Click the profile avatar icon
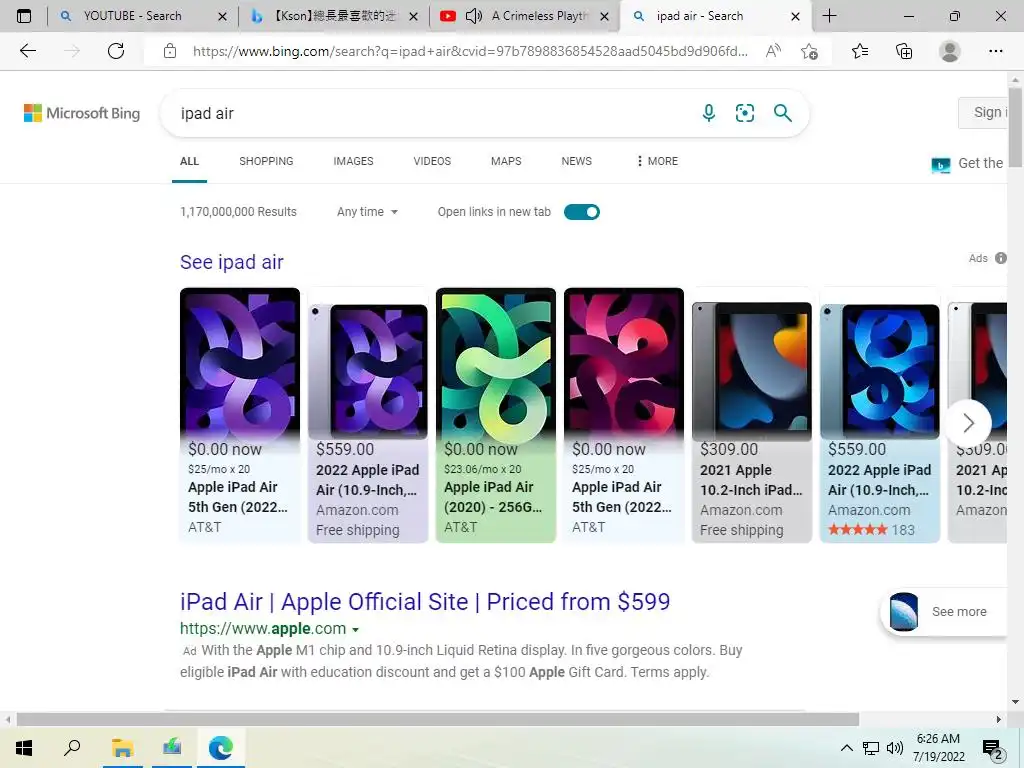Image resolution: width=1024 pixels, height=768 pixels. click(x=950, y=51)
